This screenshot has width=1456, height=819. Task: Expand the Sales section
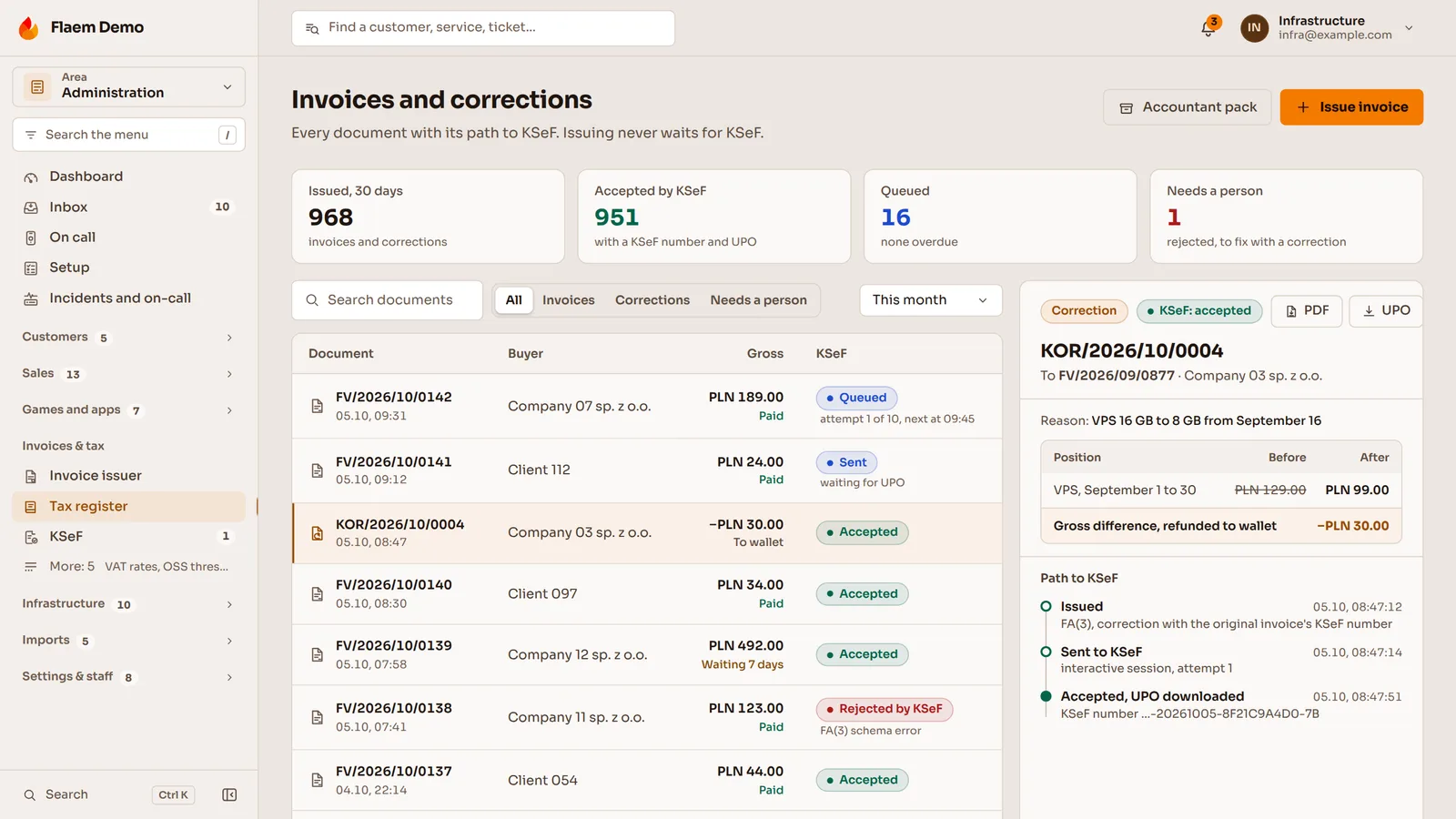pyautogui.click(x=128, y=374)
